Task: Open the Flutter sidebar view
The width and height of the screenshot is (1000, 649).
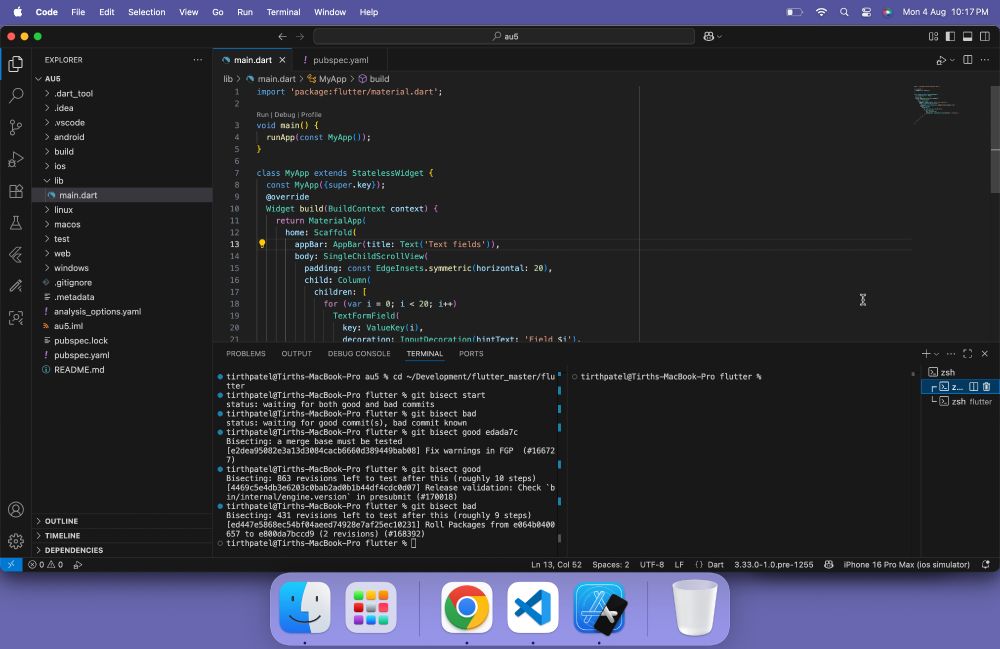Action: [16, 254]
